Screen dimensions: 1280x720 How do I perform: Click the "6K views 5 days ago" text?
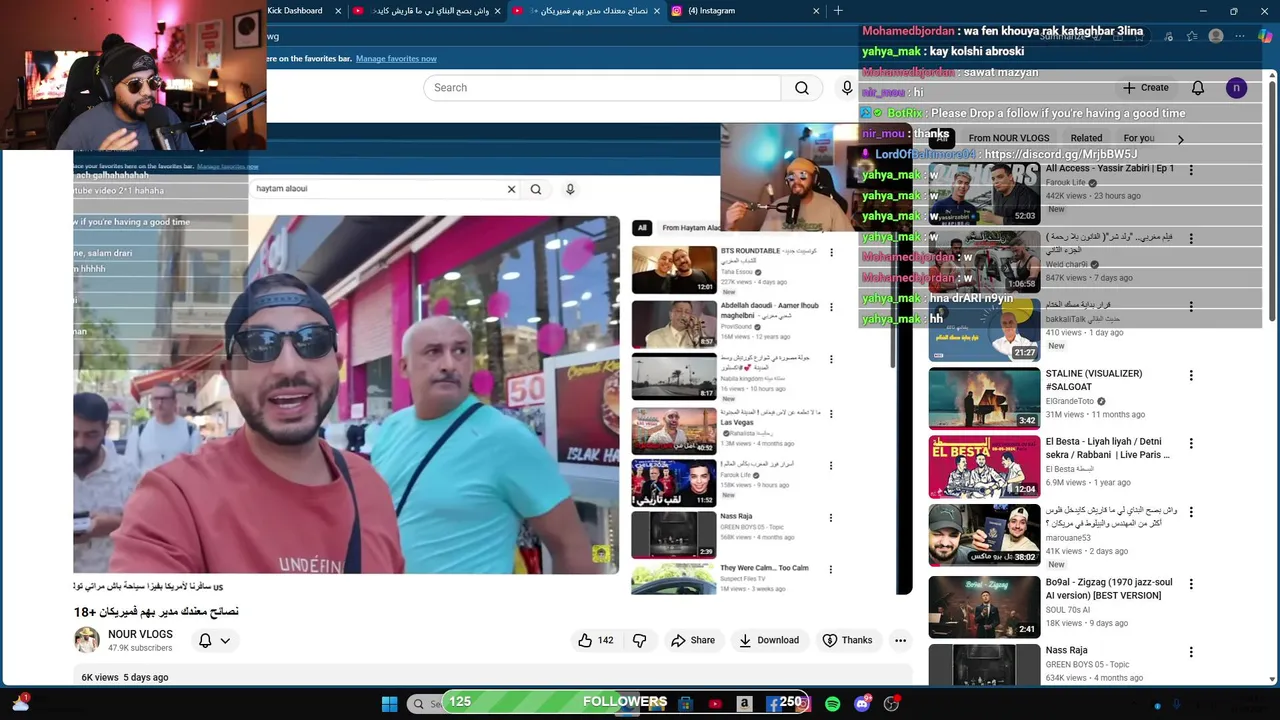[x=125, y=678]
